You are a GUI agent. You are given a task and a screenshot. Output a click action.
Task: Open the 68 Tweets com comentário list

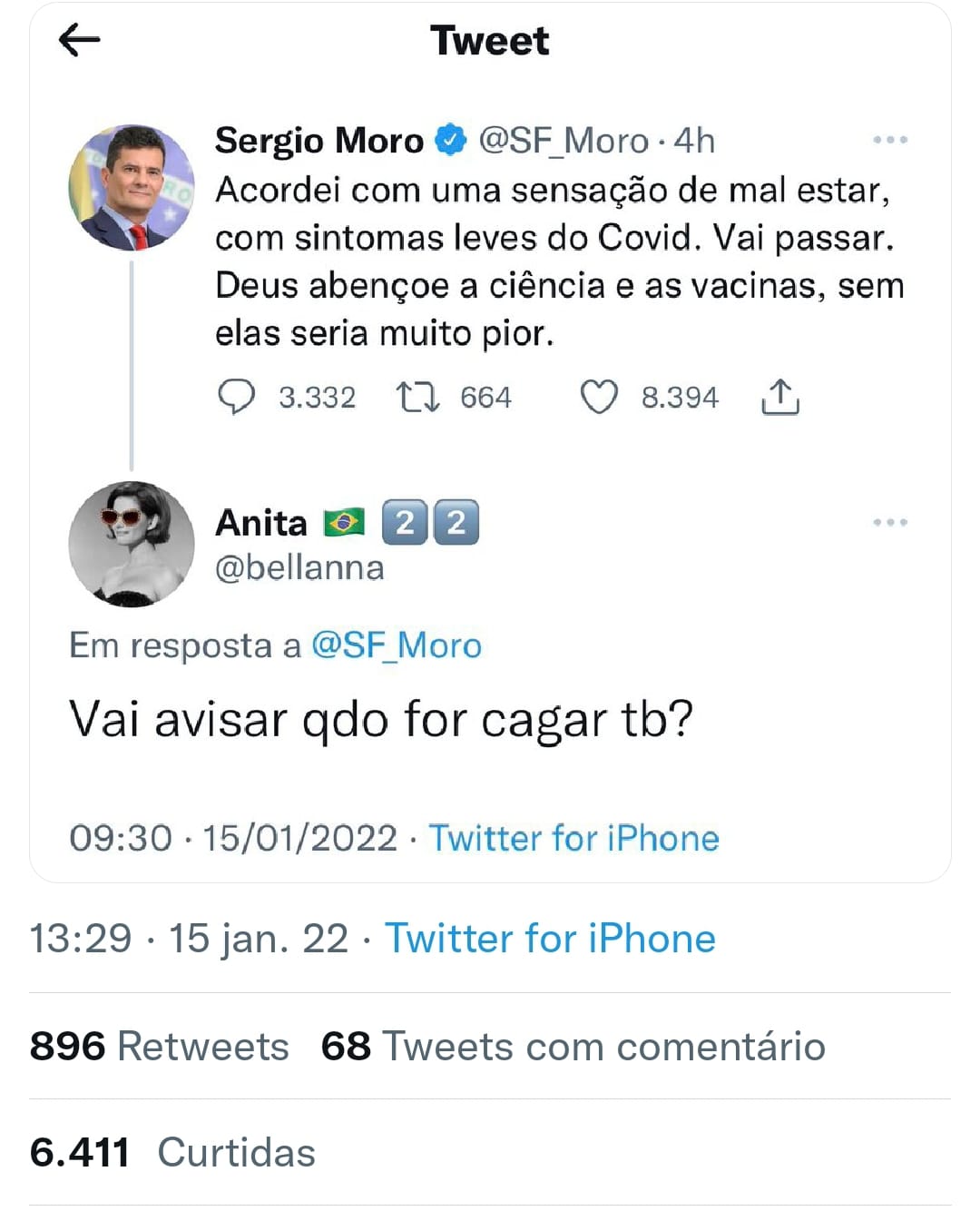point(573,1047)
